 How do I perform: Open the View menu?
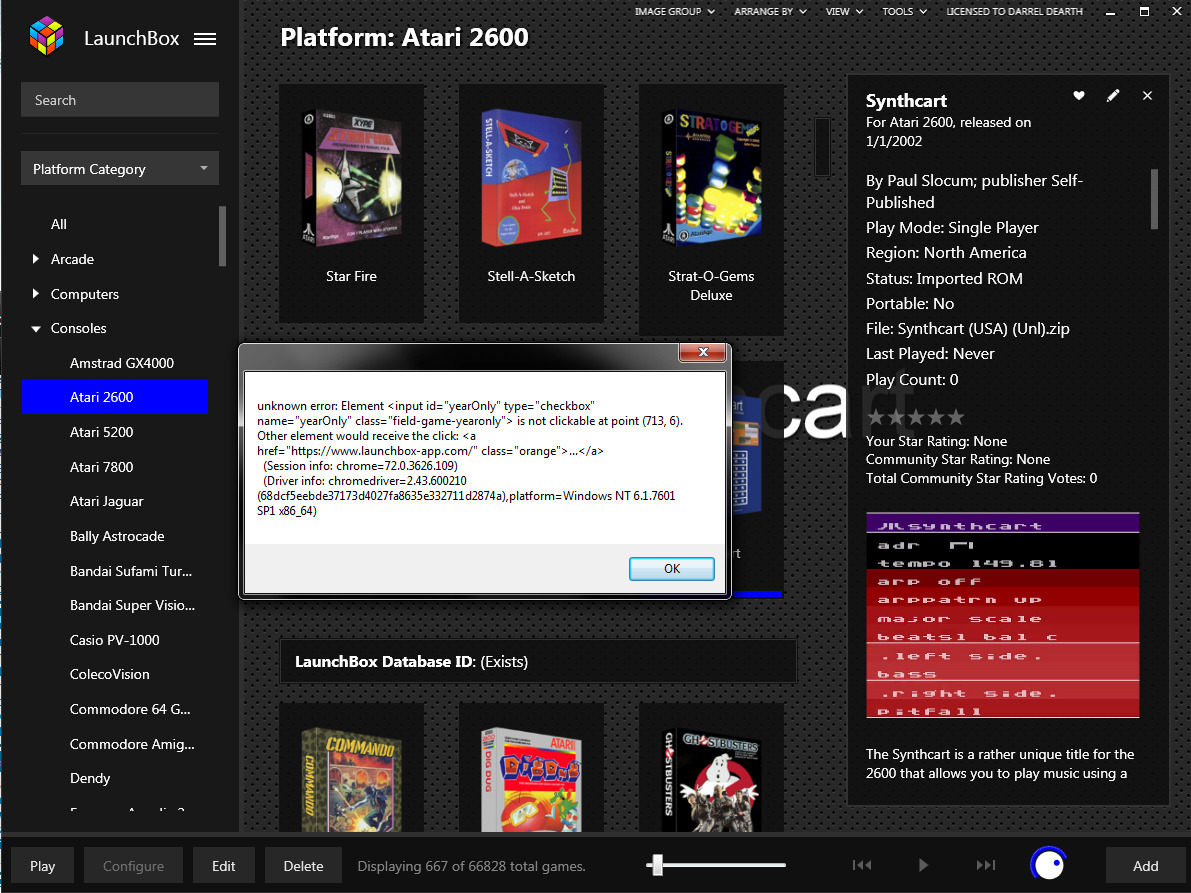point(844,11)
